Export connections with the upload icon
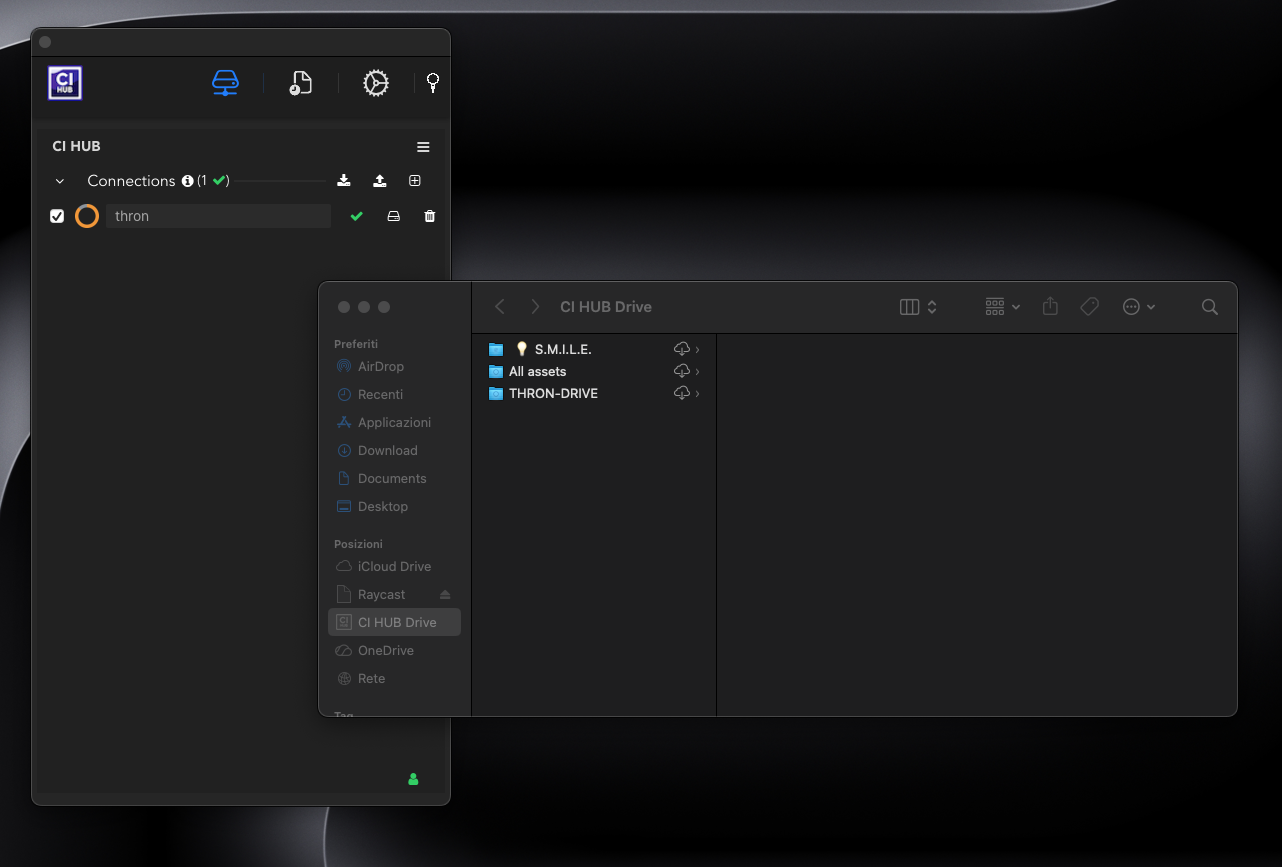The height and width of the screenshot is (867, 1282). [380, 181]
